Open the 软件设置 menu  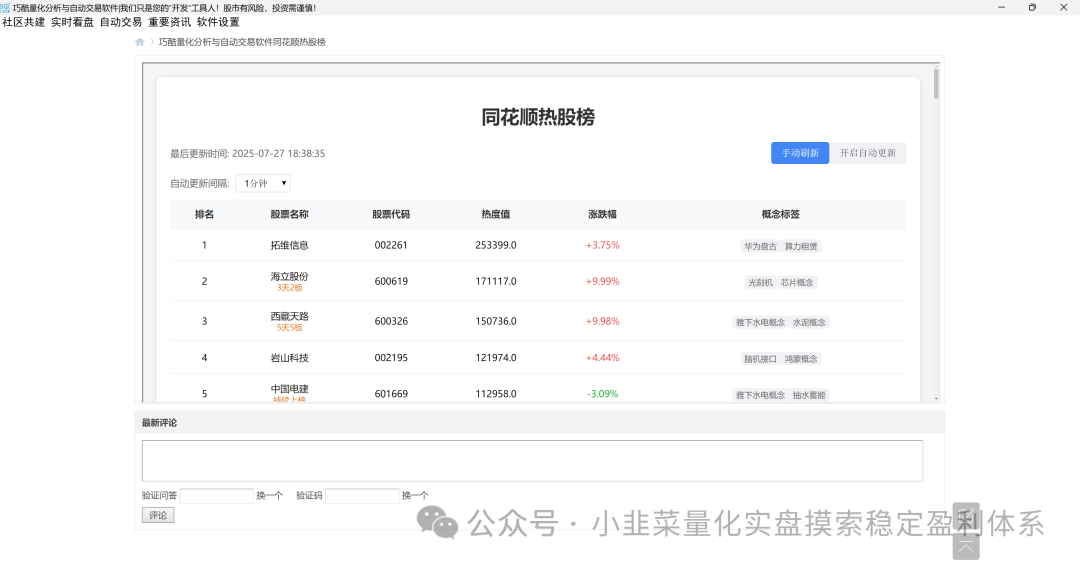tap(218, 22)
